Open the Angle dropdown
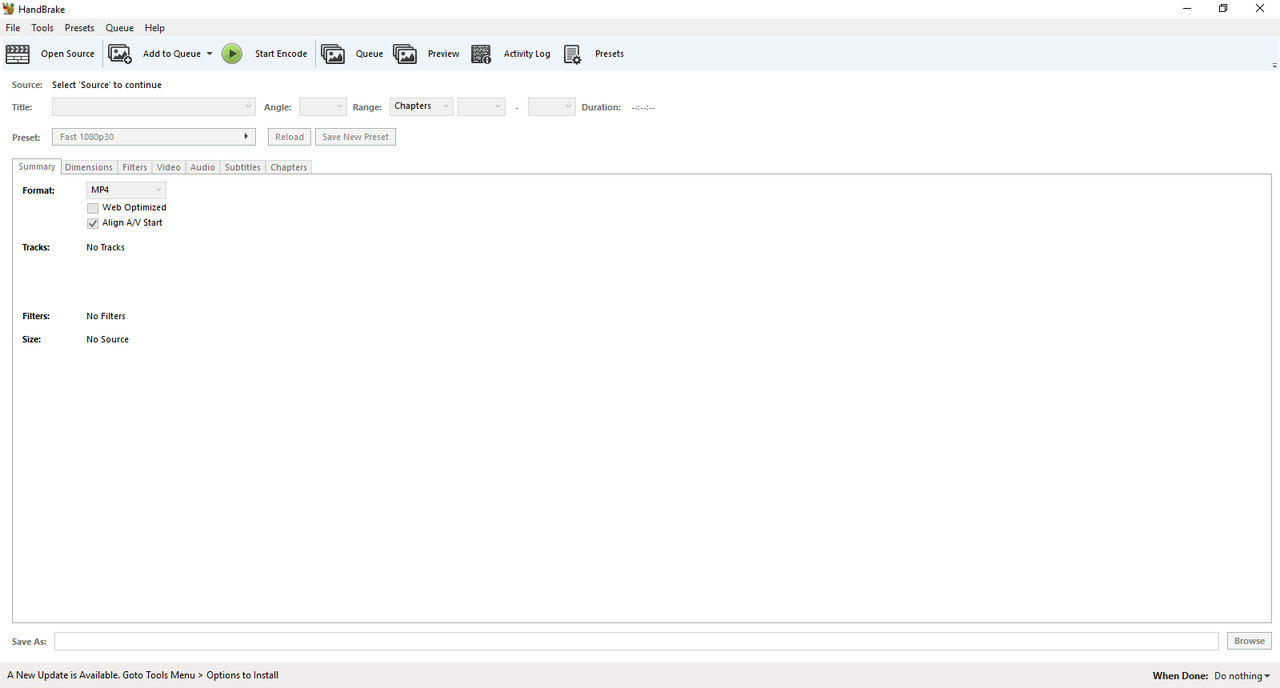The width and height of the screenshot is (1280, 688). coord(323,106)
